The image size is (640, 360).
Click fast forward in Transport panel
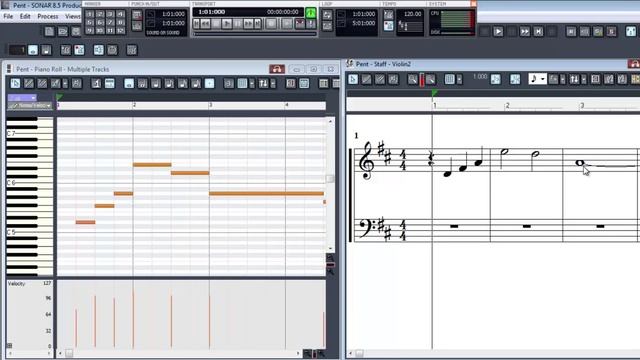[248, 24]
